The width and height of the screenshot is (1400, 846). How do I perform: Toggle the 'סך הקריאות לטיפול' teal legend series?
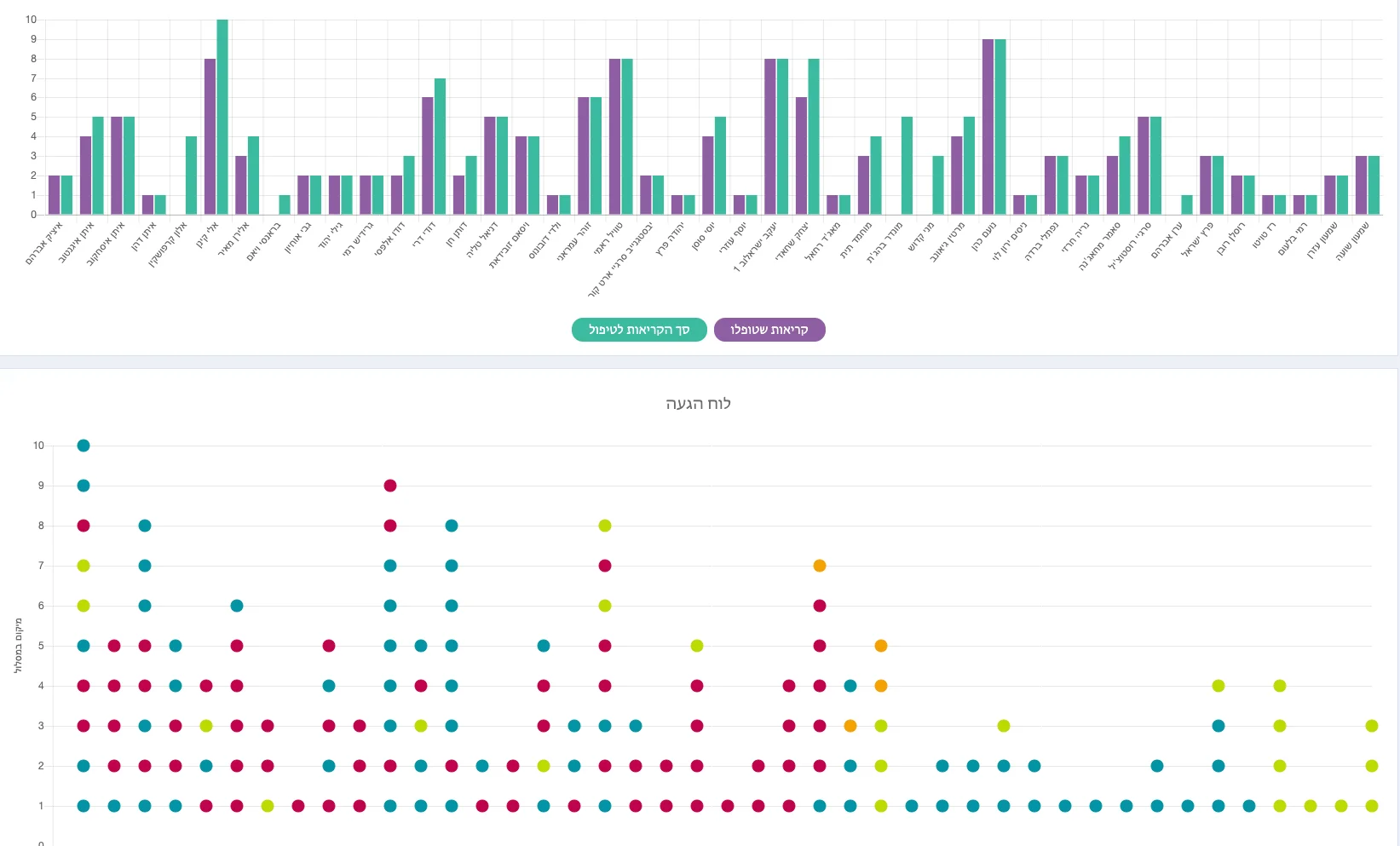639,330
